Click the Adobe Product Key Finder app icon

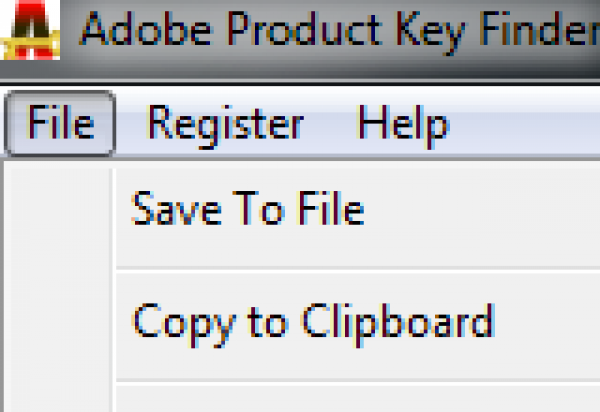click(28, 31)
